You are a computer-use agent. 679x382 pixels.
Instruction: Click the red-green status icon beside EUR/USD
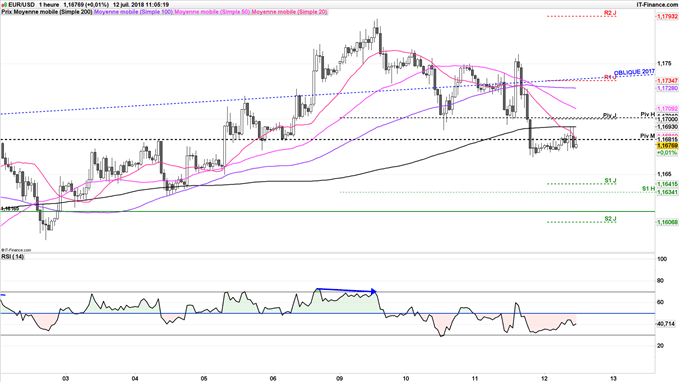(4, 5)
